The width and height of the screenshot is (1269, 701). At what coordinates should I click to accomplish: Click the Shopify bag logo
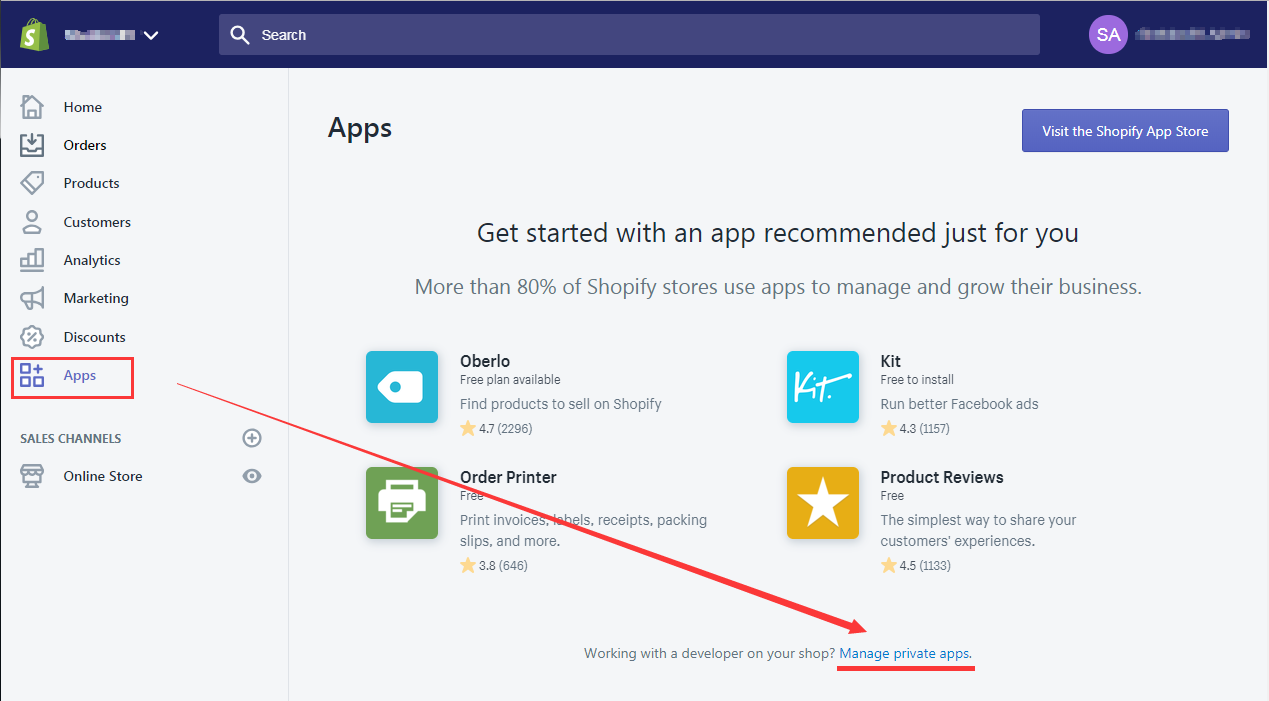pos(35,35)
